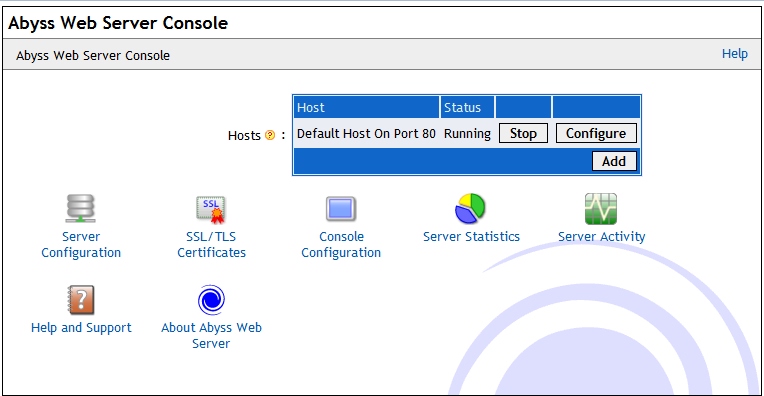The height and width of the screenshot is (396, 764).
Task: Add a new host
Action: (x=614, y=161)
